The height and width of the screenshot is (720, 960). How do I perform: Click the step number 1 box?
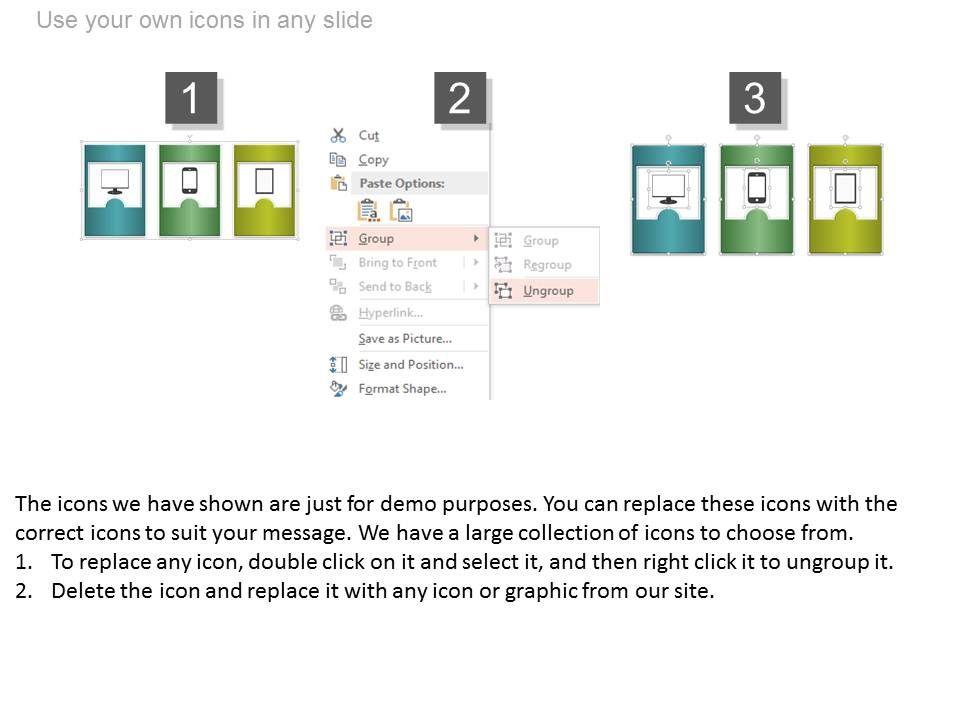tap(191, 98)
